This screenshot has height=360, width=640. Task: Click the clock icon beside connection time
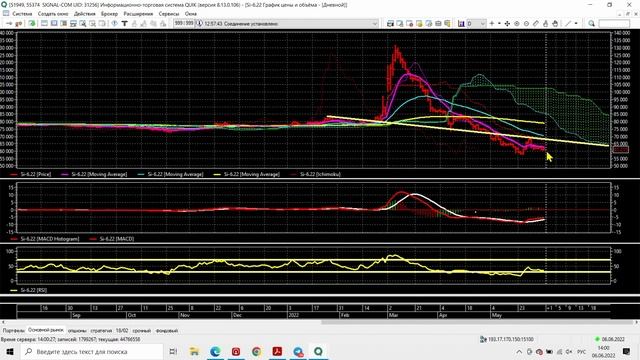(x=199, y=23)
